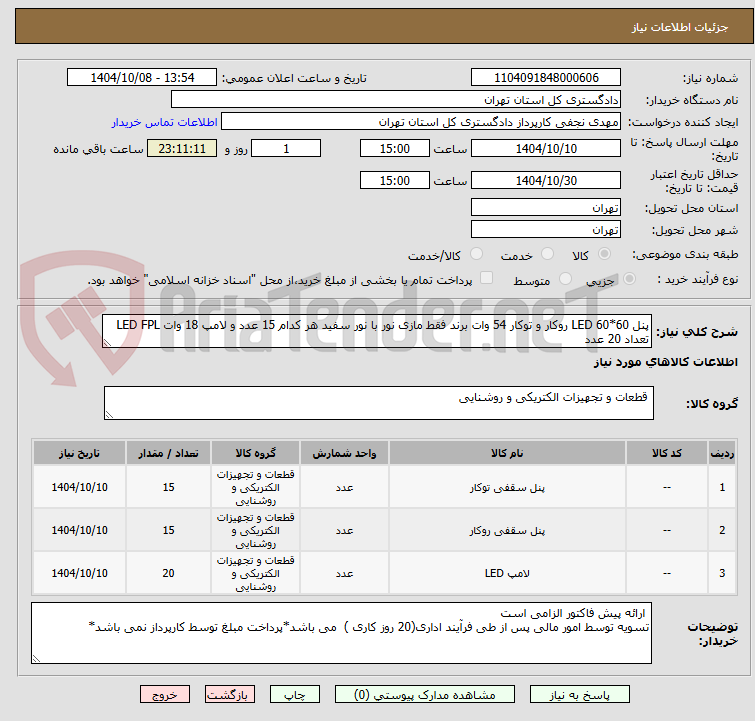Viewport: 755px width, 721px height.
Task: Select the کالا radio button
Action: point(604,253)
